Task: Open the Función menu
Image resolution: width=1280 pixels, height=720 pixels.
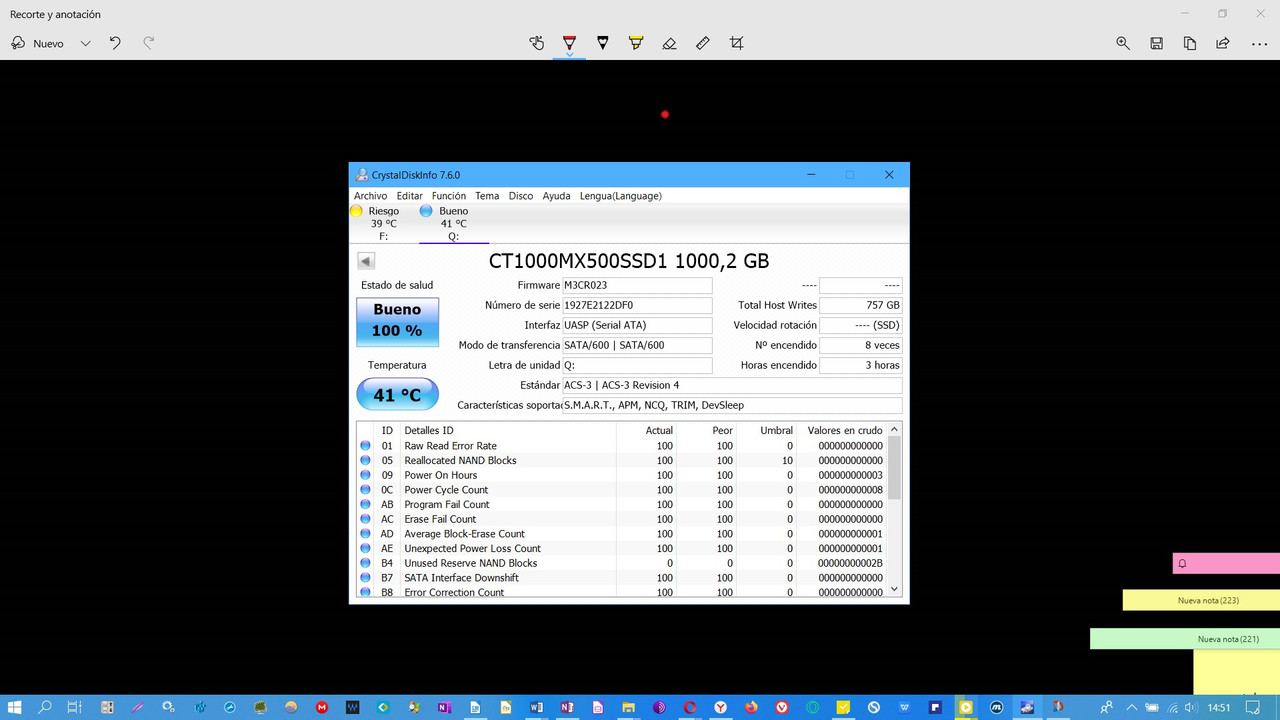Action: point(449,196)
